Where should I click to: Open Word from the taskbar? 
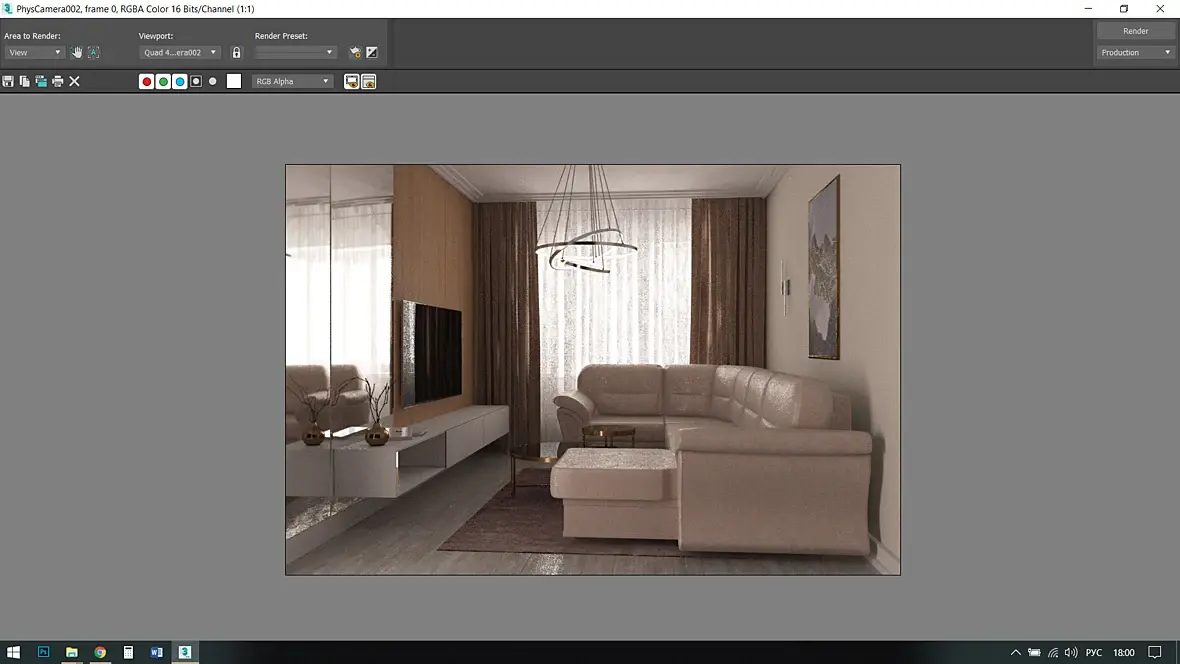pos(157,652)
